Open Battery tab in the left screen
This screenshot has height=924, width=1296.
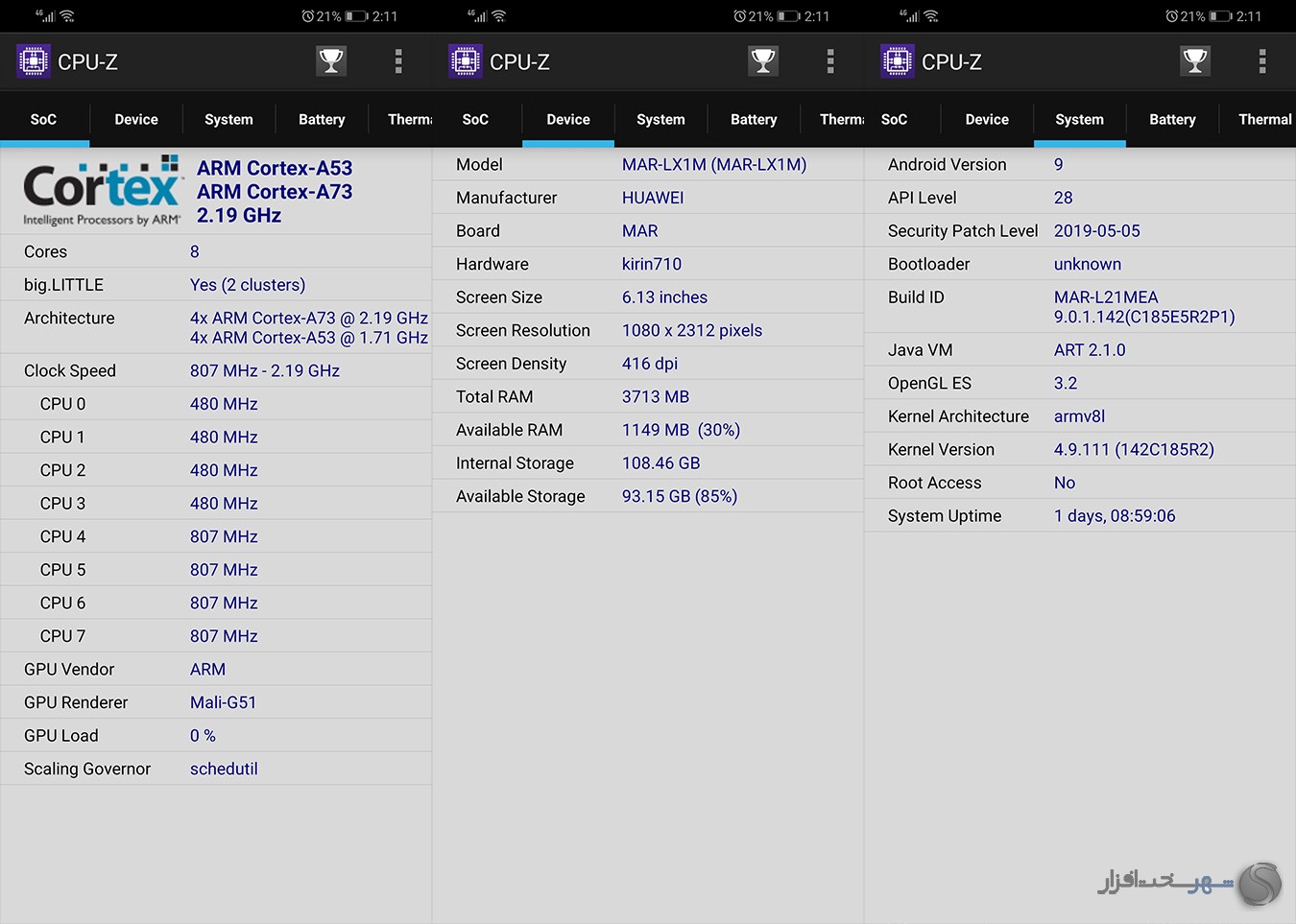(x=322, y=119)
